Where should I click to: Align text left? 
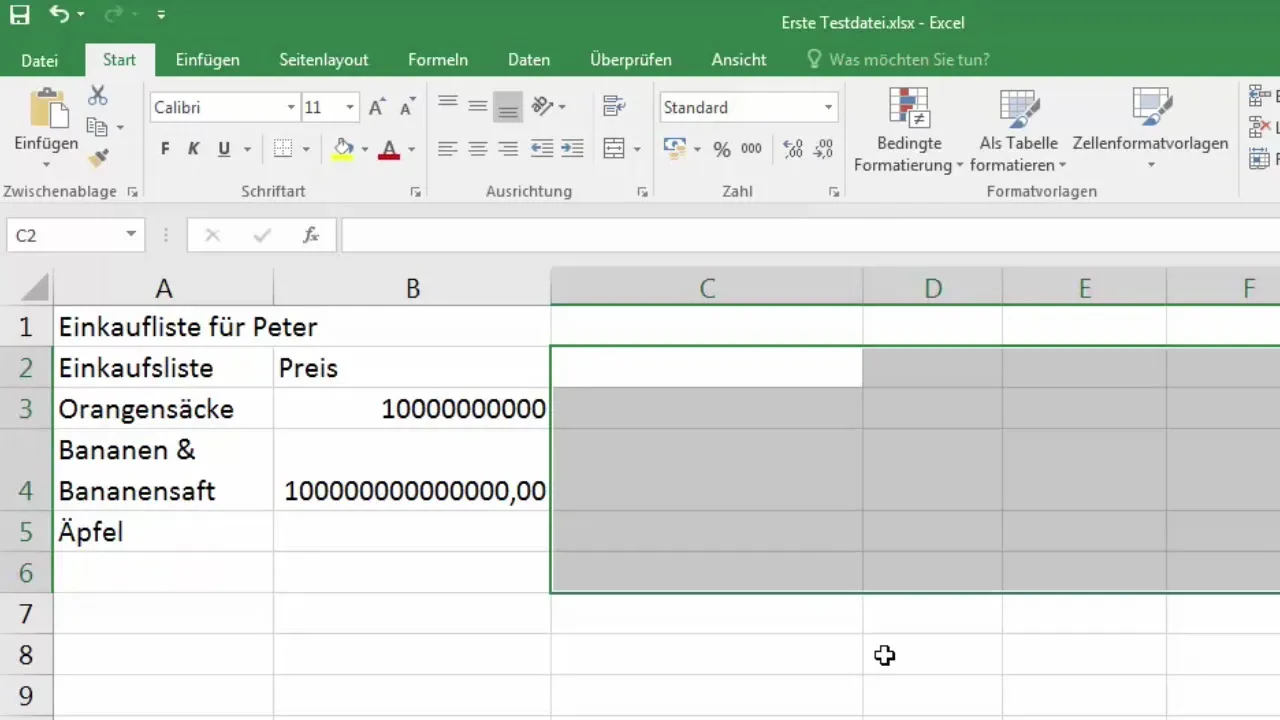(x=448, y=149)
